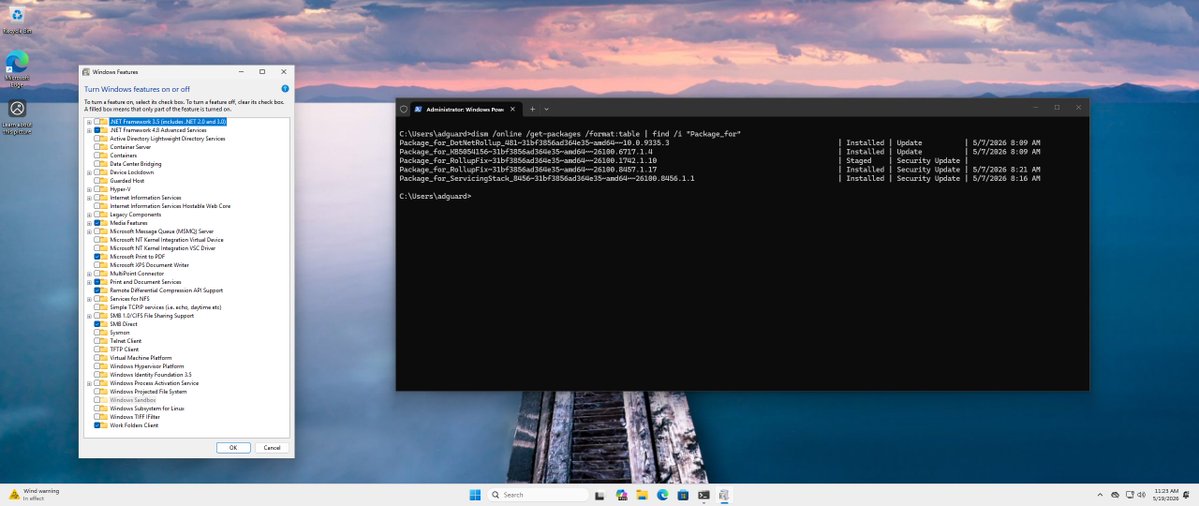
Task: Enable Windows Subsystem for Linux checkbox
Action: tap(96, 408)
